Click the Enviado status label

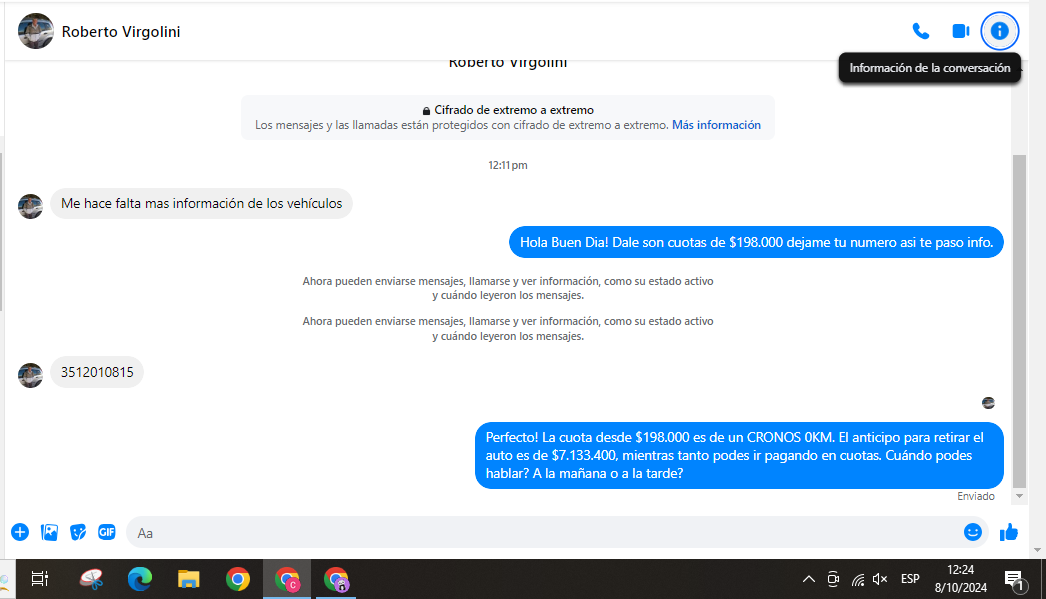coord(975,496)
